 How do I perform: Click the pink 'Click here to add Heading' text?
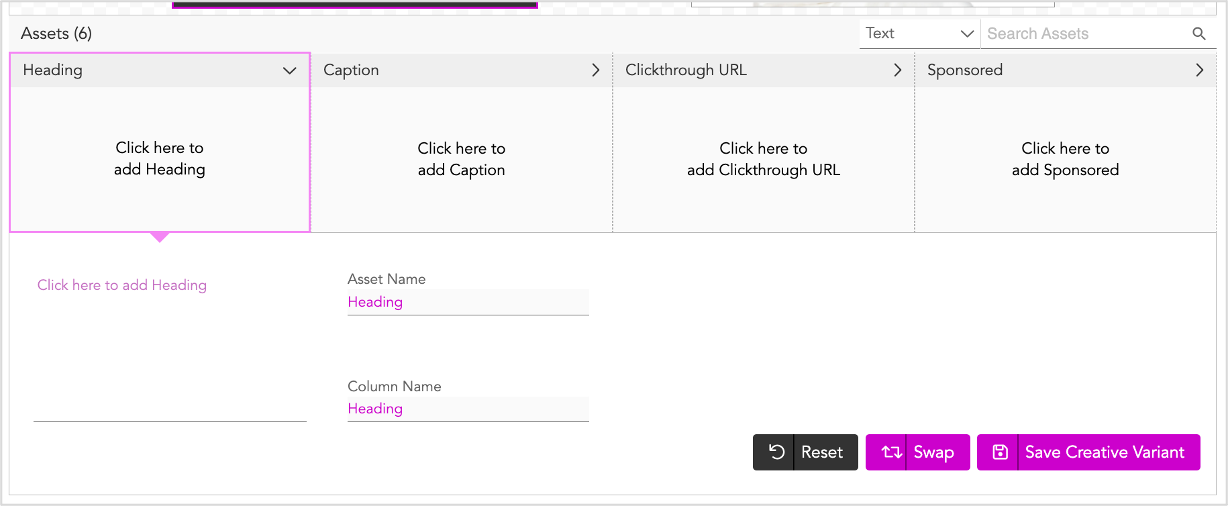pyautogui.click(x=122, y=285)
